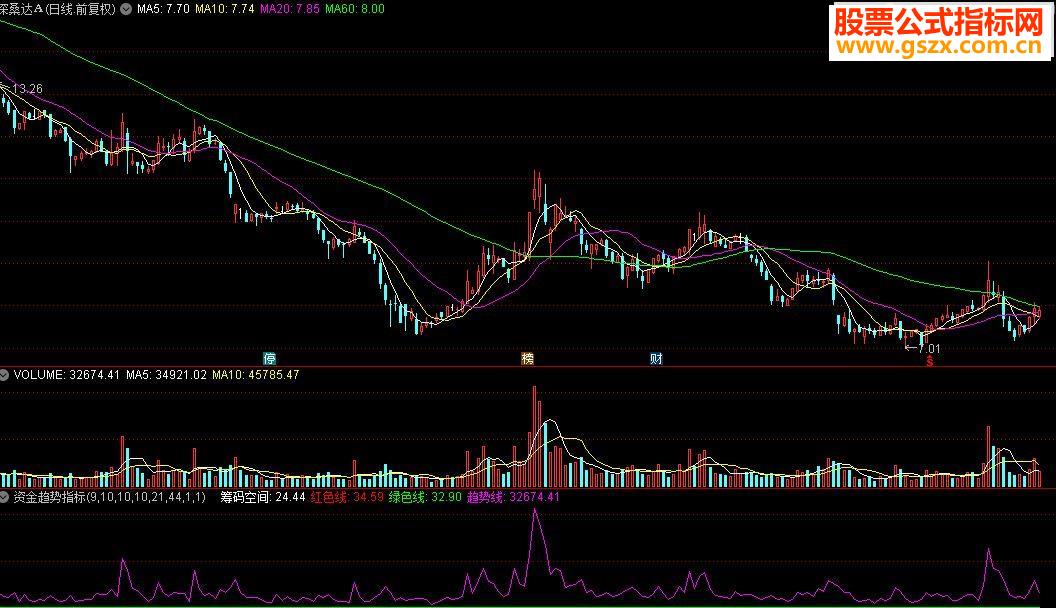Click the green MA60: 8.00 label

pos(354,9)
